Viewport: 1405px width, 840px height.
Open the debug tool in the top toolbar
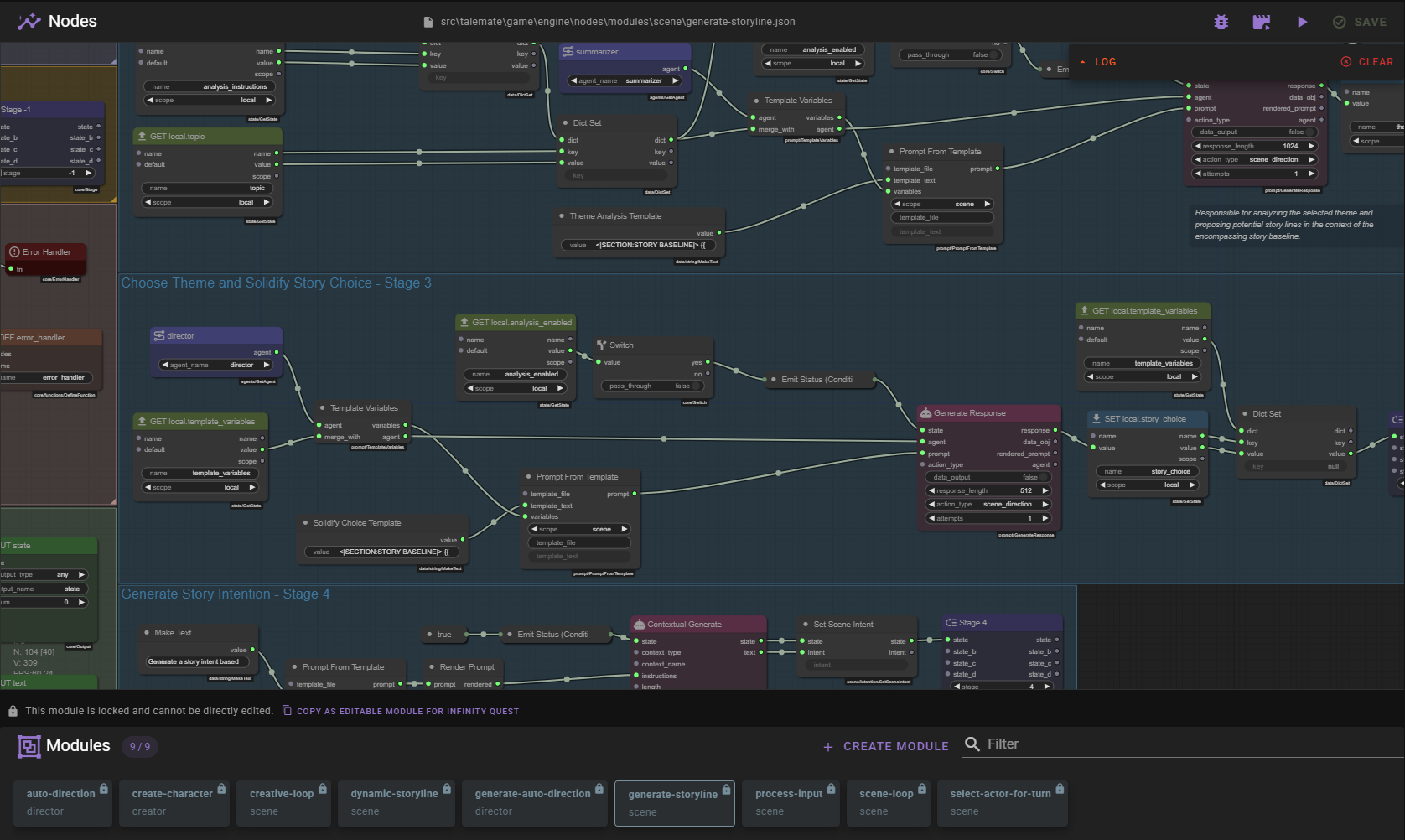tap(1221, 22)
